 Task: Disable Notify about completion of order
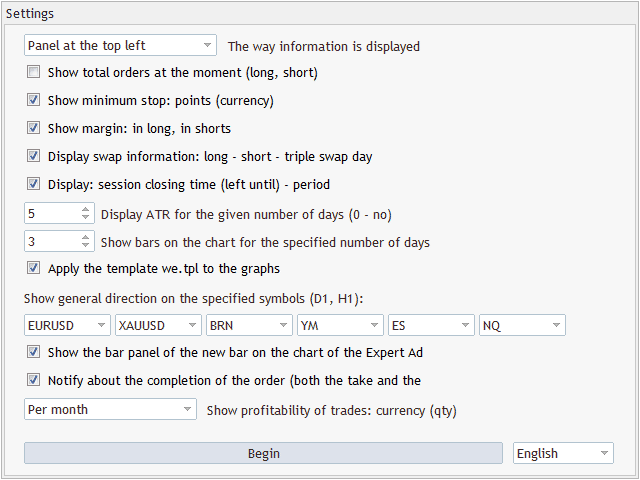coord(34,380)
